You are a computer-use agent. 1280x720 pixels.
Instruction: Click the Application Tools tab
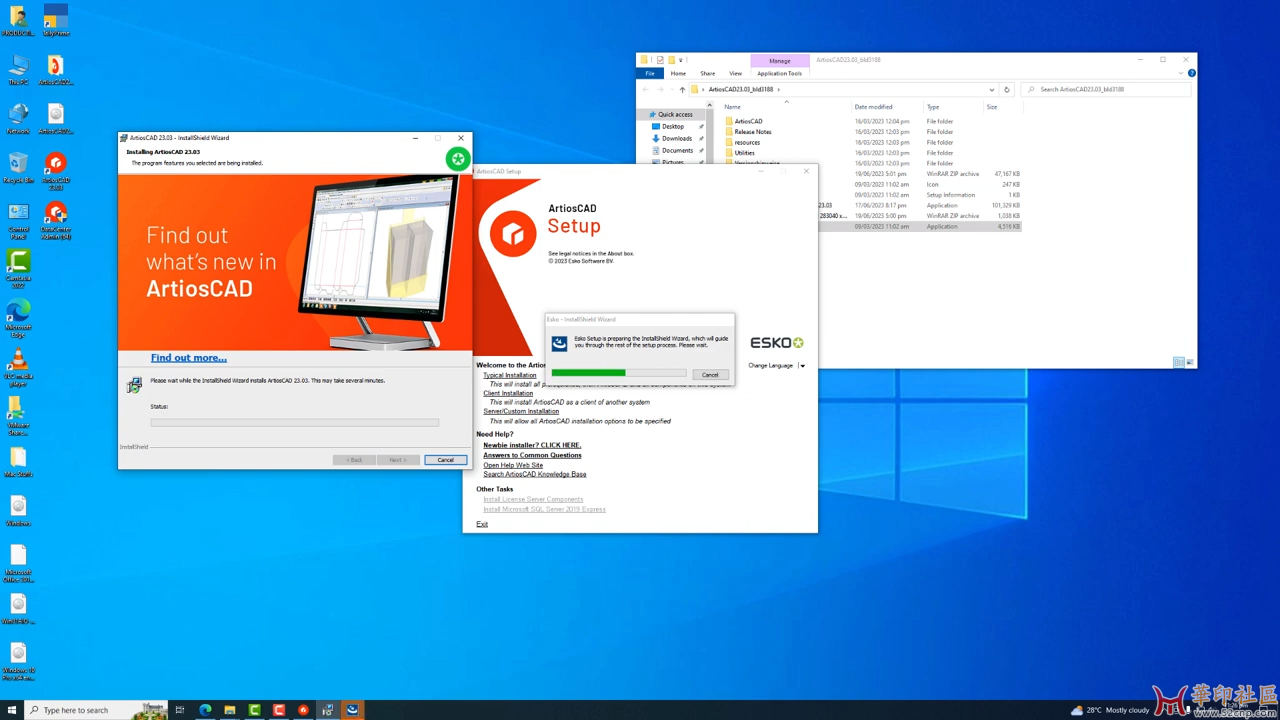779,73
